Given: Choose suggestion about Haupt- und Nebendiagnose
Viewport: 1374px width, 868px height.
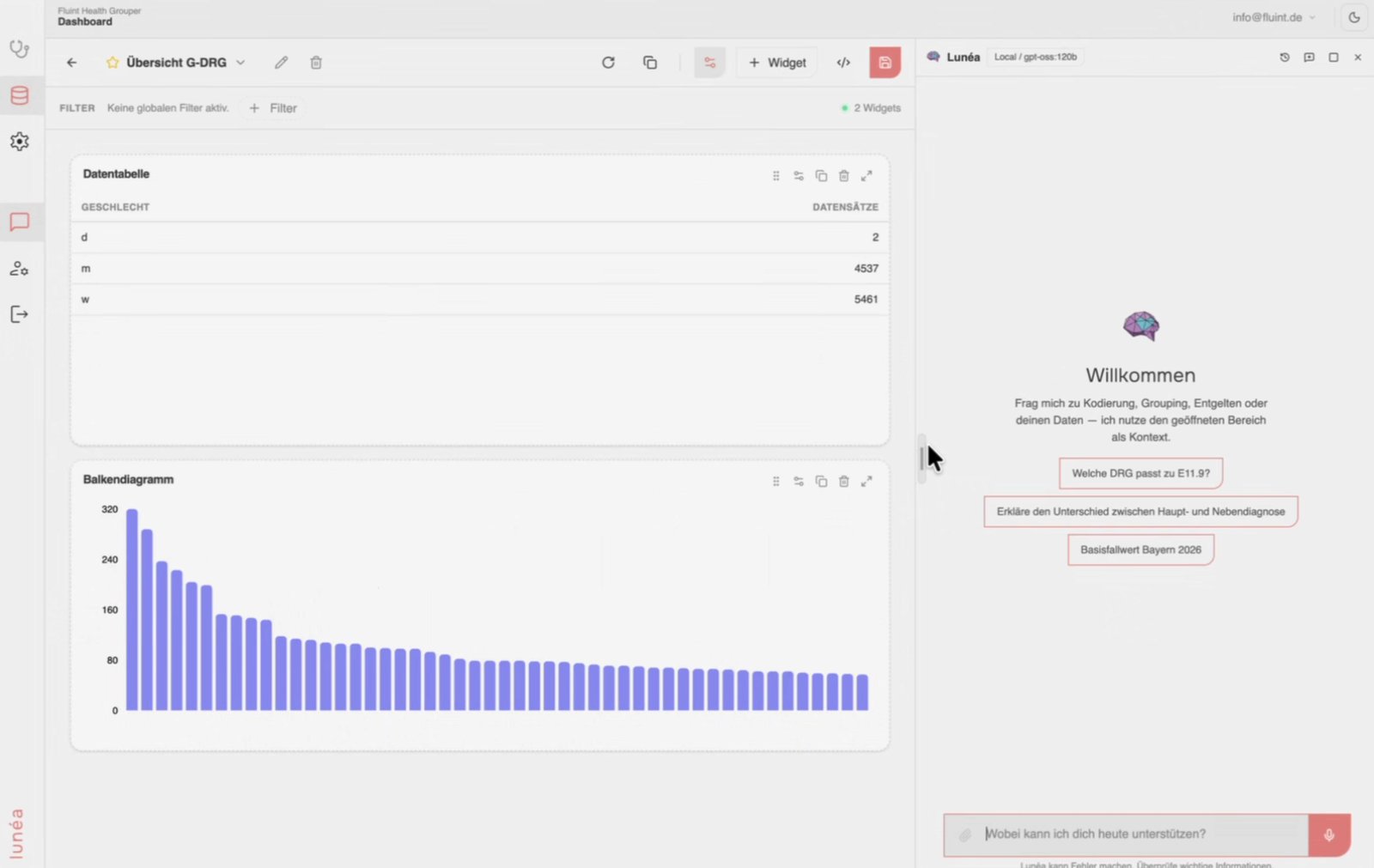Looking at the screenshot, I should (1140, 512).
